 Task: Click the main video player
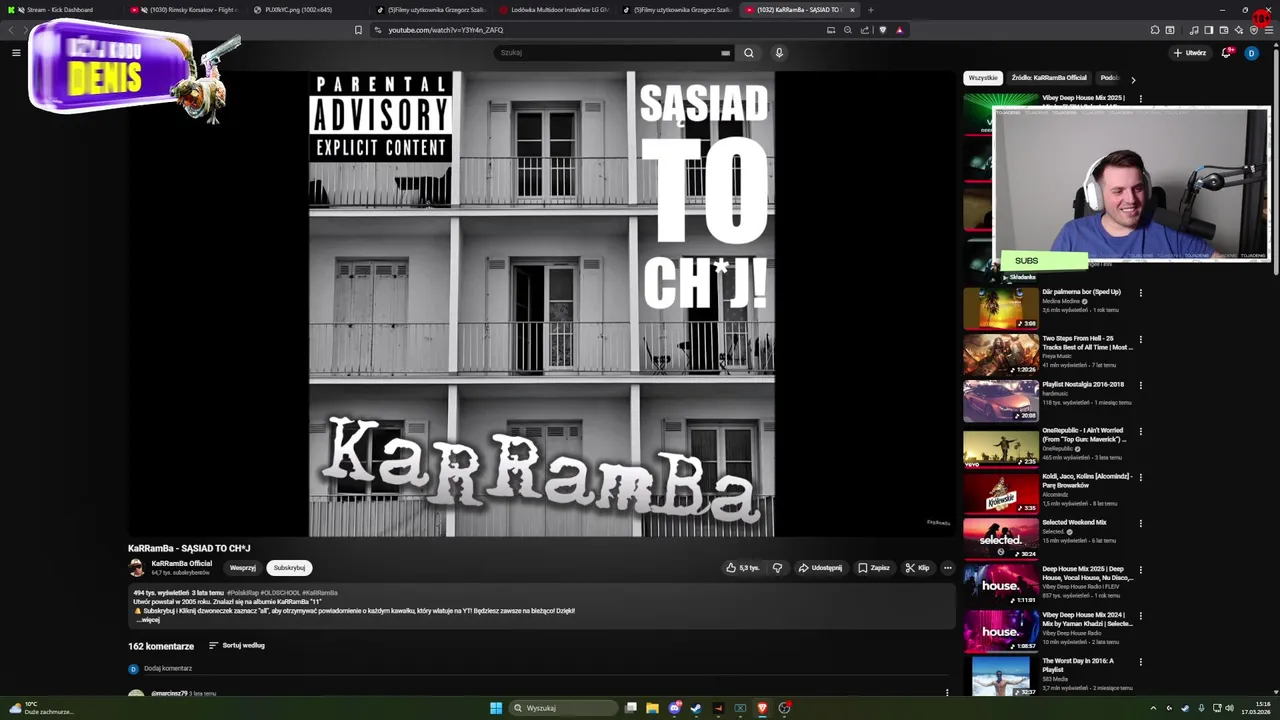[541, 304]
